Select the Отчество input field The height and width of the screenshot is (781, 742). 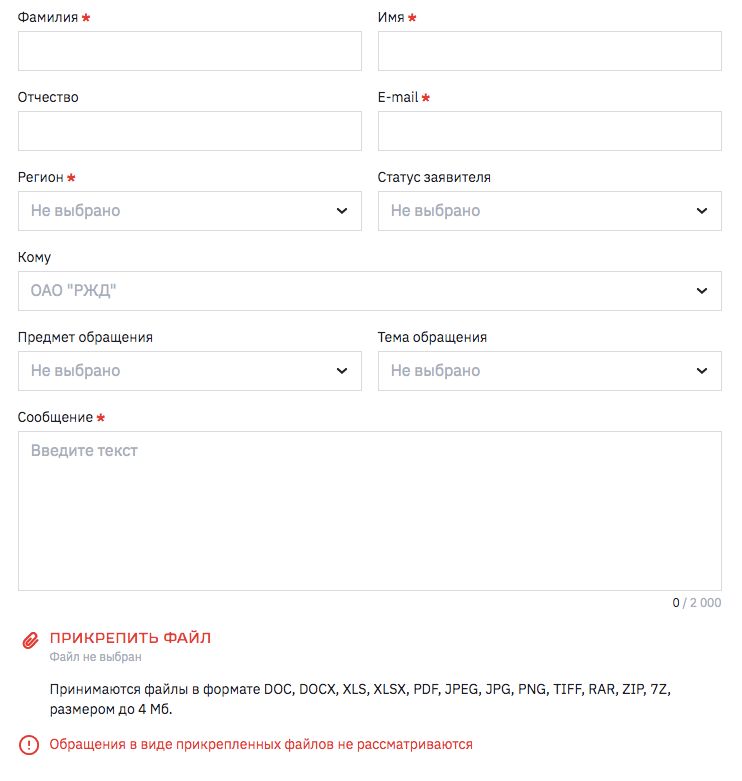(x=189, y=131)
